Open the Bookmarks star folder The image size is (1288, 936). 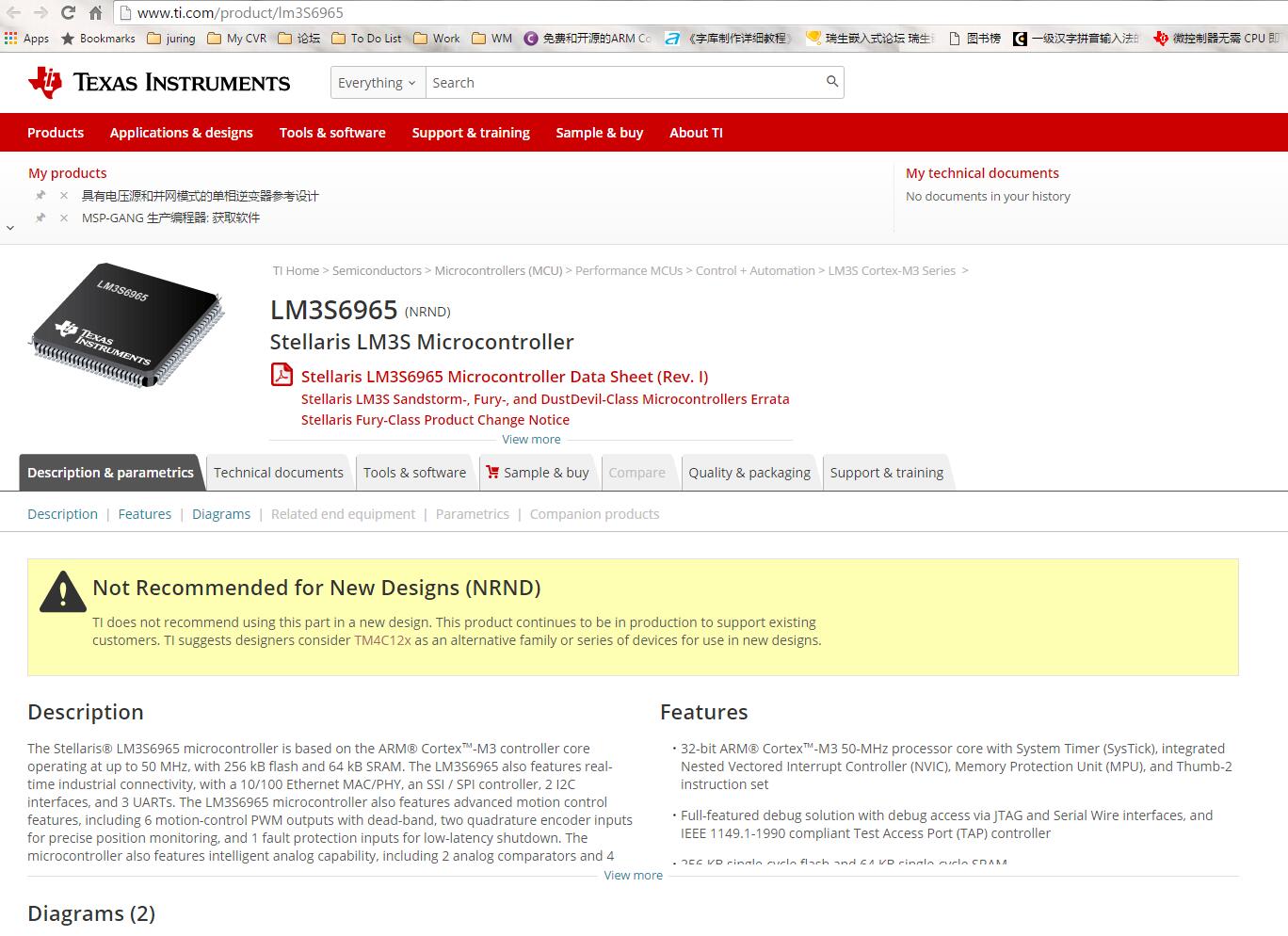tap(98, 39)
